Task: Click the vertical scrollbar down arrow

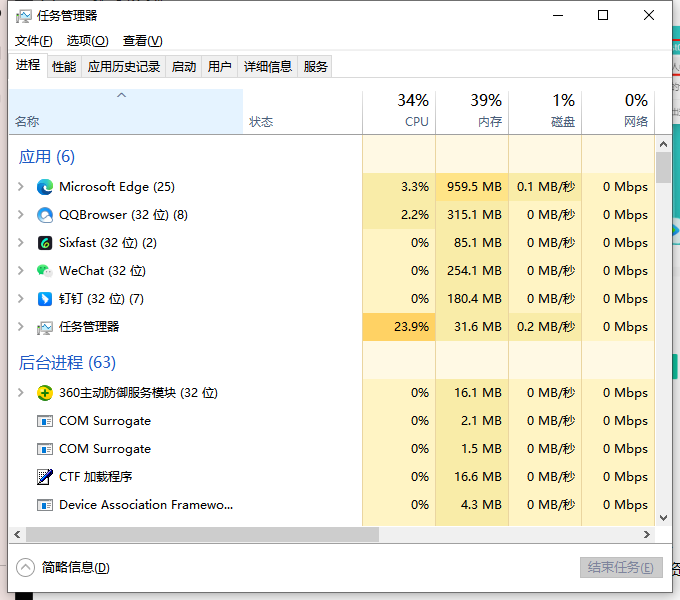Action: pos(663,518)
